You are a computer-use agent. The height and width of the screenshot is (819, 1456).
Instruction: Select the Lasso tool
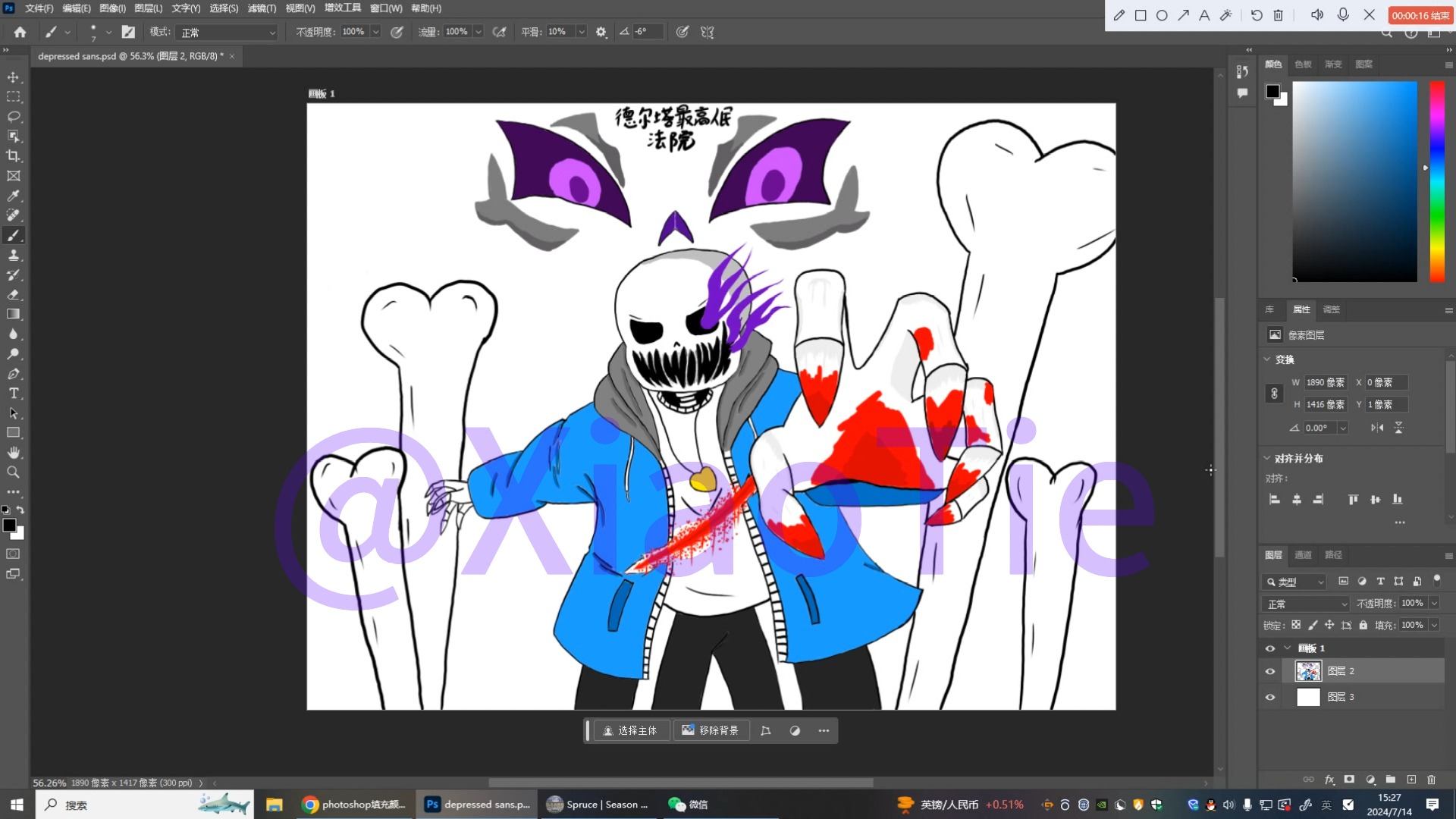[x=14, y=117]
